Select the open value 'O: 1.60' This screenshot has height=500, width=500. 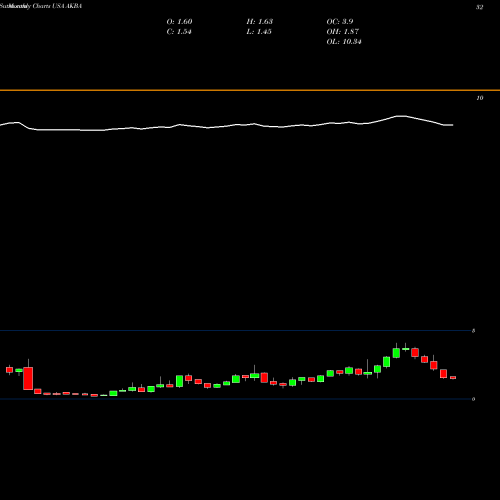tap(179, 22)
